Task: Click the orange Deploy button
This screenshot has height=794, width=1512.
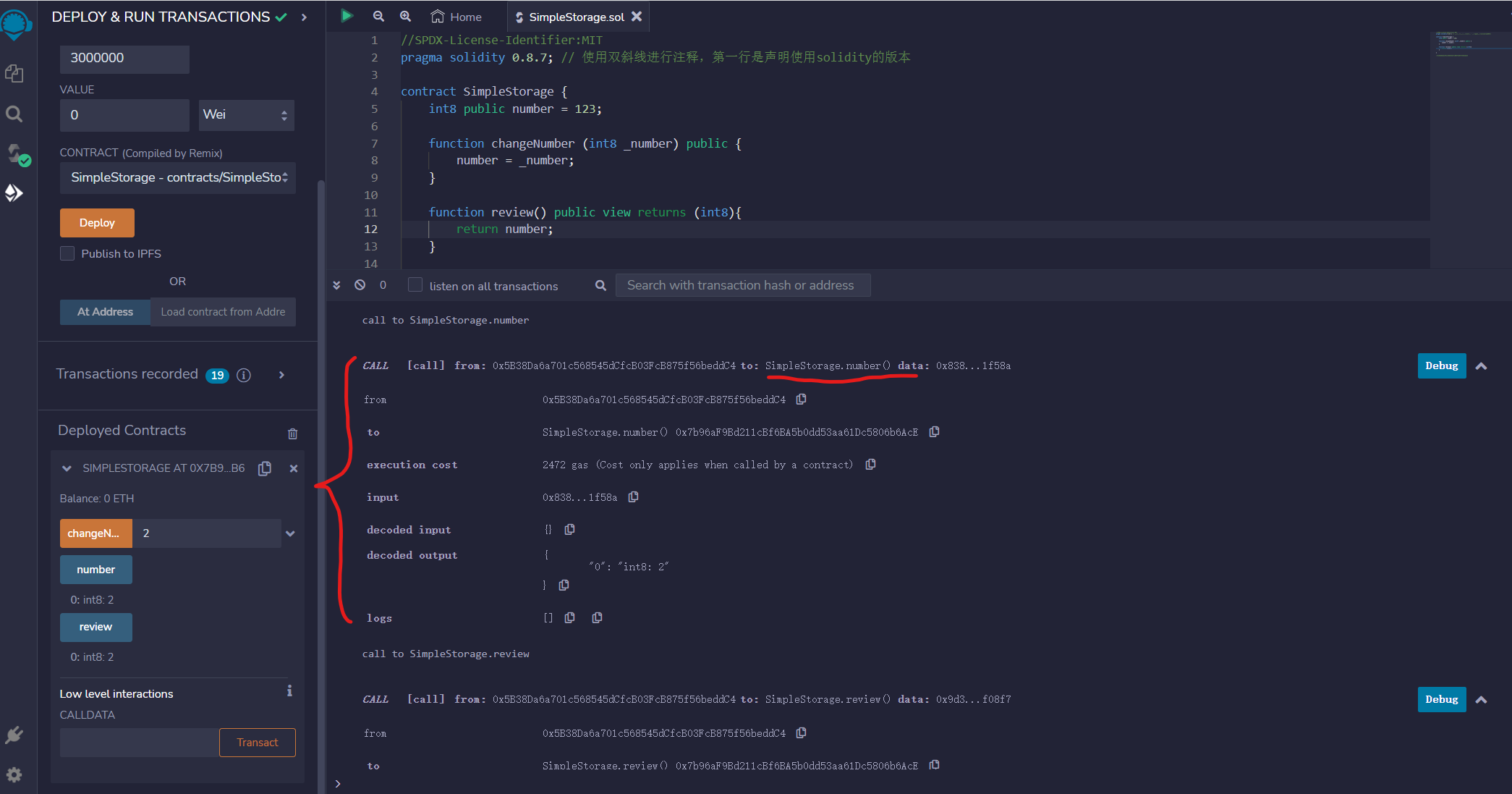Action: pyautogui.click(x=97, y=223)
